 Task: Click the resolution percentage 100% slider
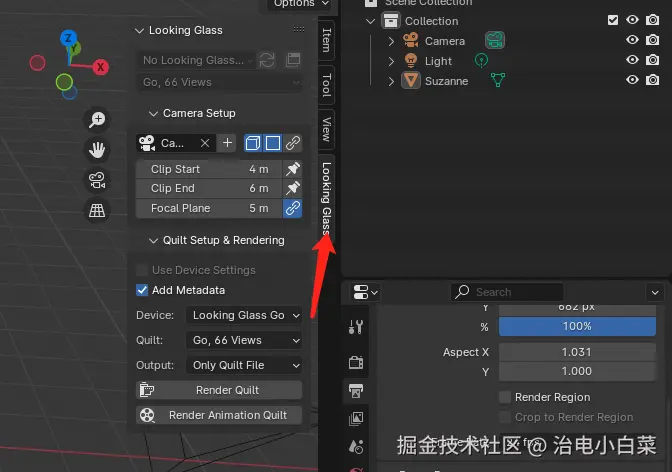coord(577,326)
